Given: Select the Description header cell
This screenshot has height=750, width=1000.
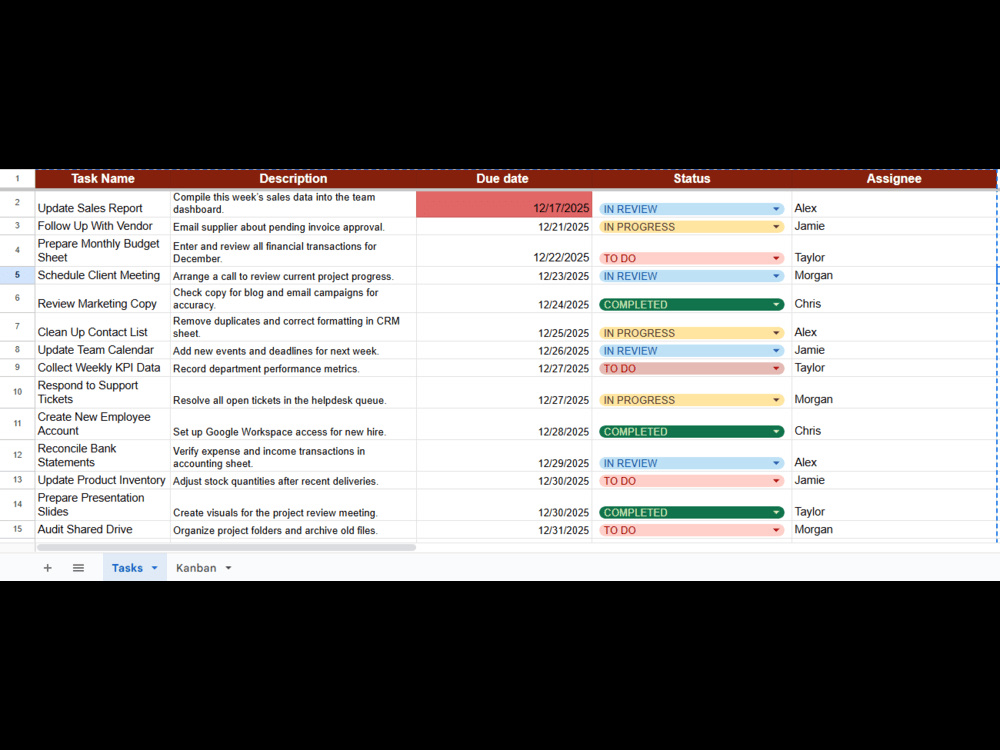Looking at the screenshot, I should [293, 179].
